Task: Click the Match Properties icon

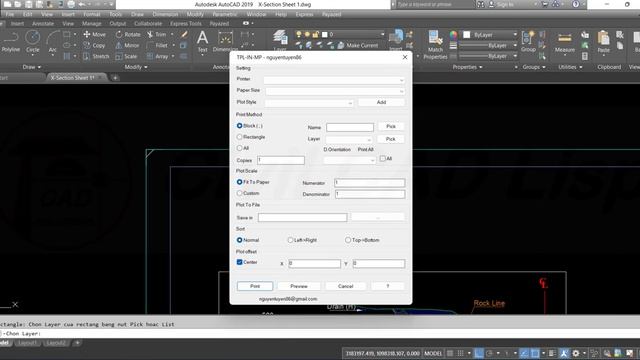Action: (x=435, y=44)
